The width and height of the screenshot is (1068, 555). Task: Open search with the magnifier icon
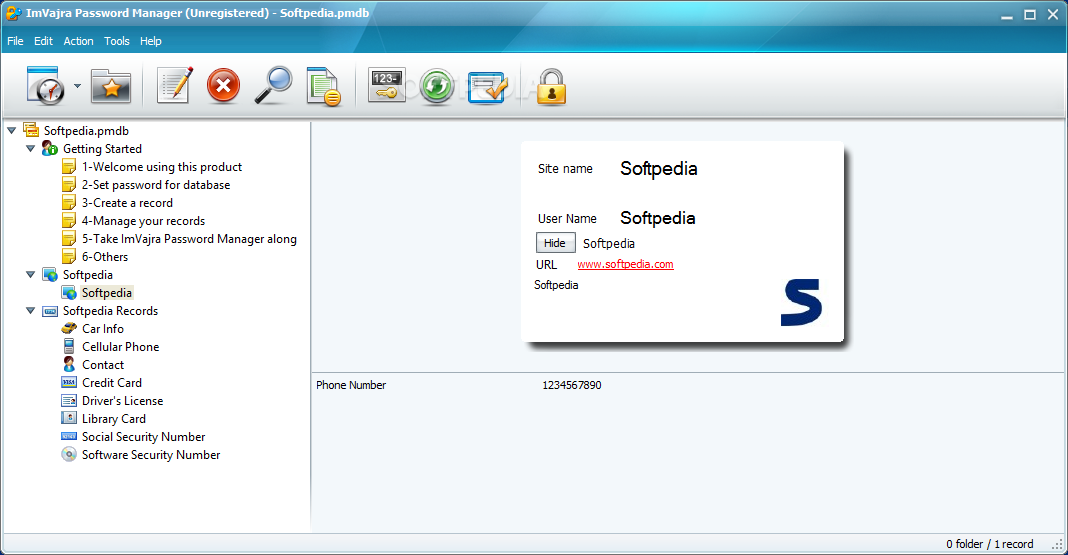pyautogui.click(x=273, y=86)
